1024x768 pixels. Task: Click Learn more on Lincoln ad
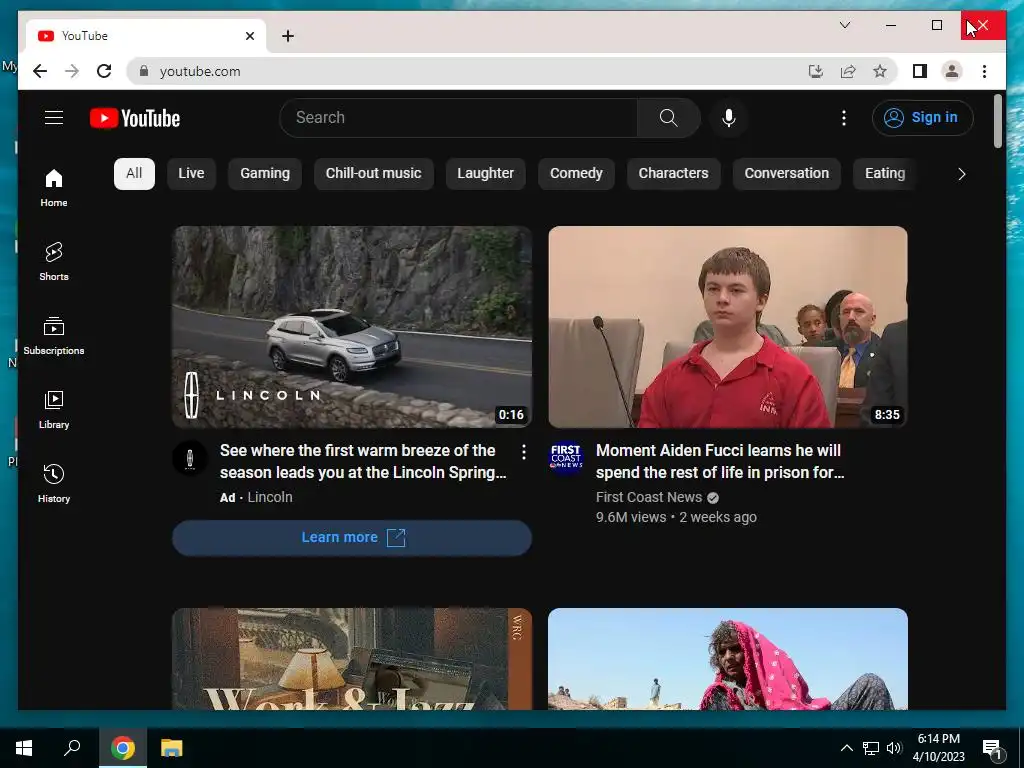tap(352, 537)
